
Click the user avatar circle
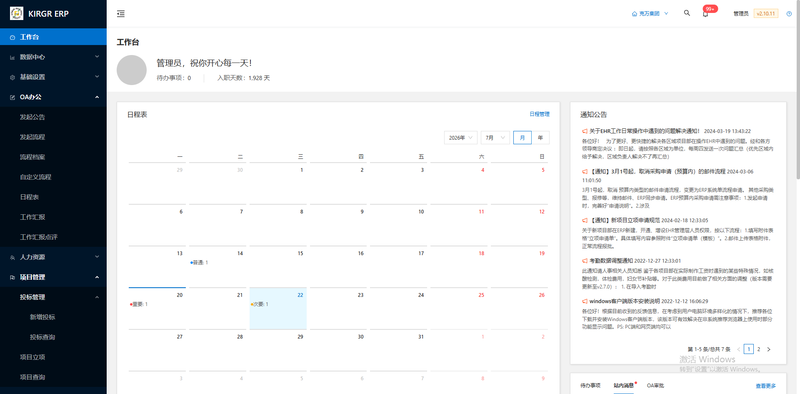[132, 70]
